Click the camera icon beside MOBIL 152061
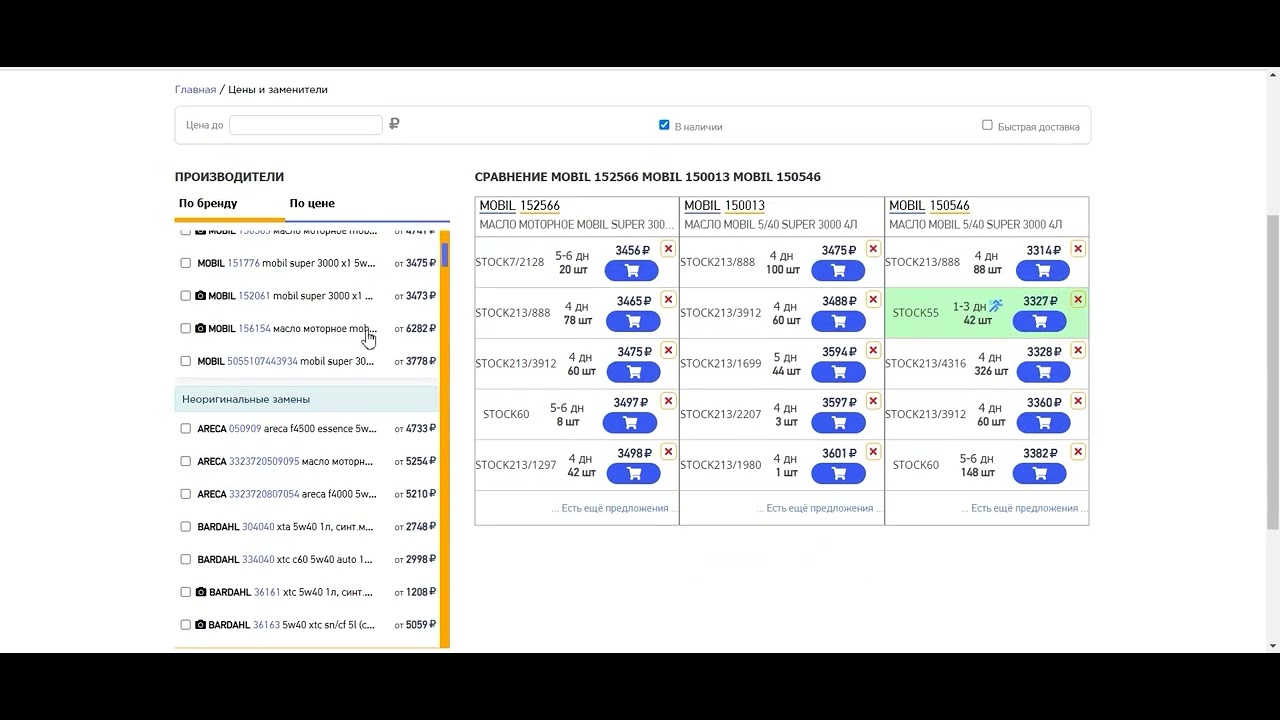The image size is (1280, 720). pyautogui.click(x=200, y=296)
